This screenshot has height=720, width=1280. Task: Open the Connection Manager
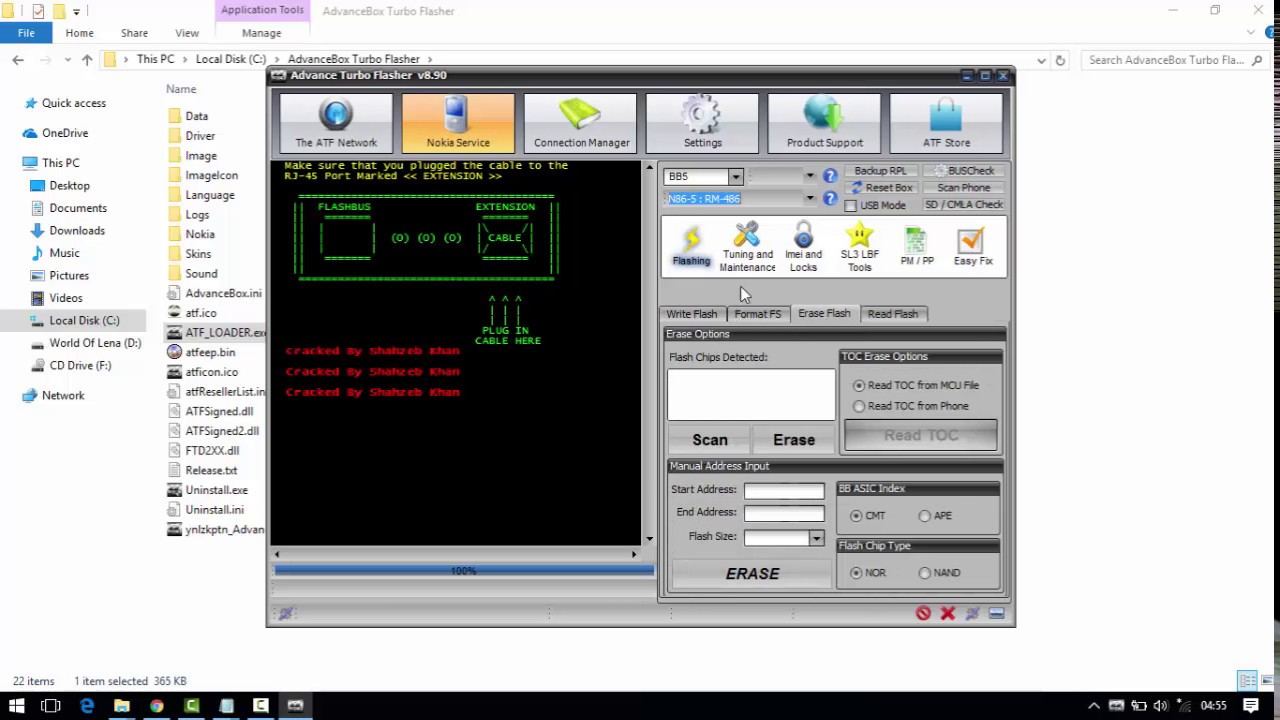(x=581, y=123)
